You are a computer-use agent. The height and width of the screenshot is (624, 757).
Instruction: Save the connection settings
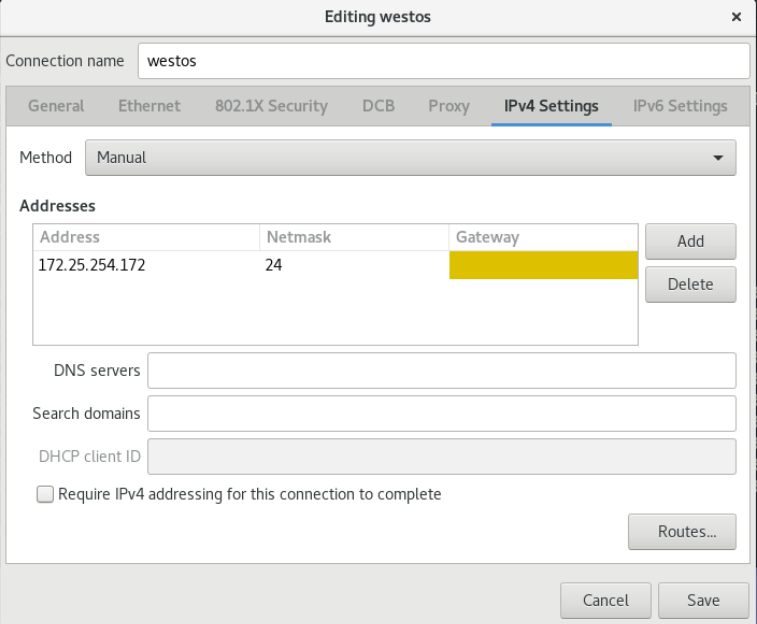pos(703,600)
